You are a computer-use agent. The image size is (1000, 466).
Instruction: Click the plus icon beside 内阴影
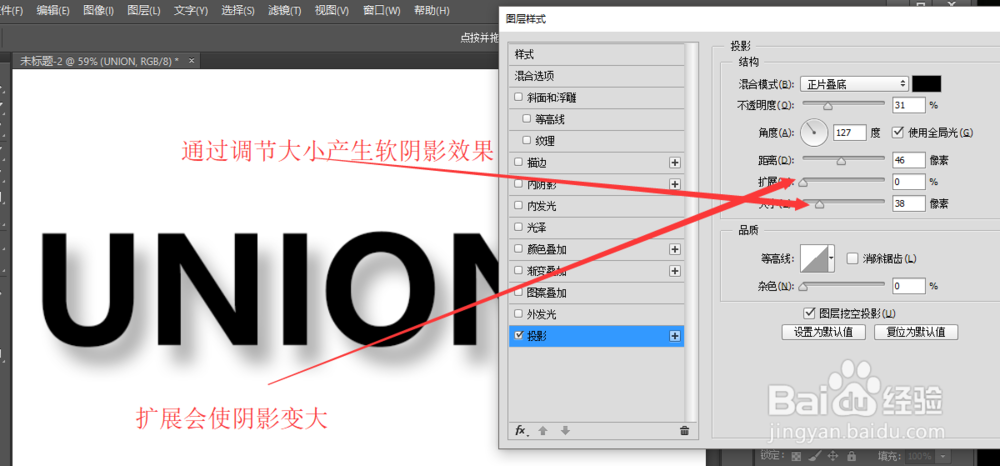pyautogui.click(x=675, y=184)
